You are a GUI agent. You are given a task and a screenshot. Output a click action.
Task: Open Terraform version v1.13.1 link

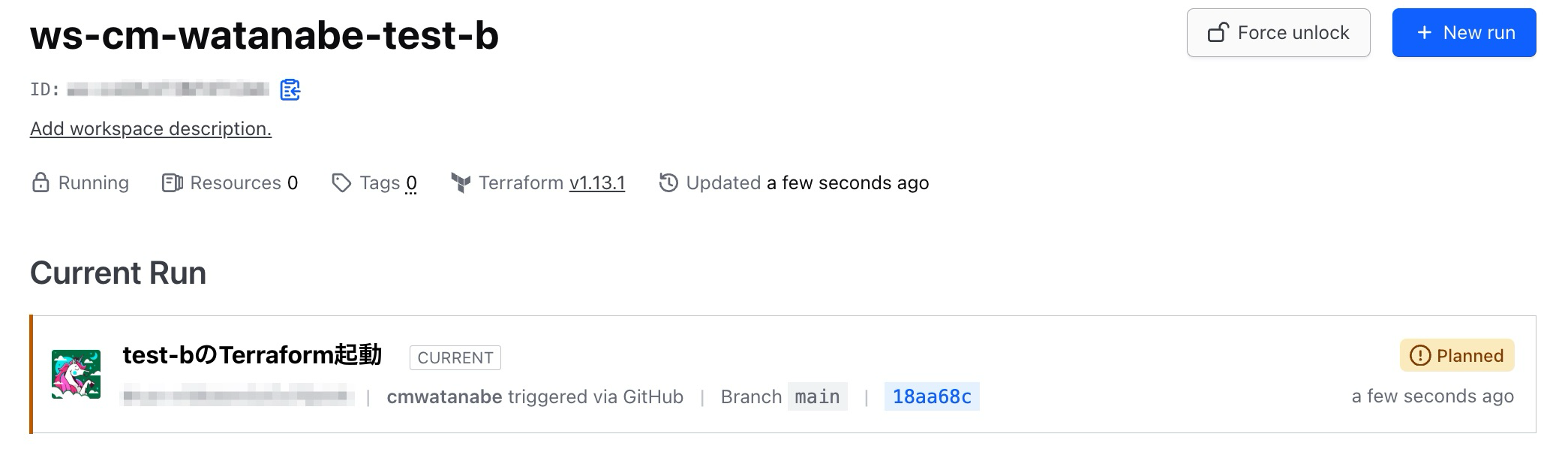point(597,182)
